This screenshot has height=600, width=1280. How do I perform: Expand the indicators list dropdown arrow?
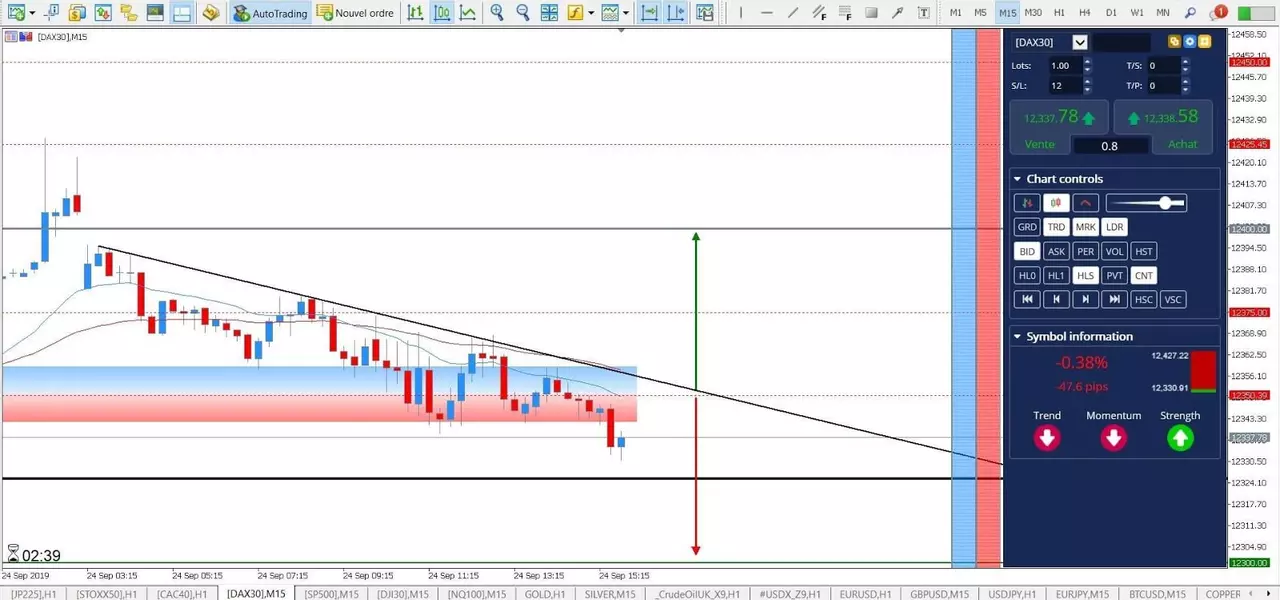(x=591, y=13)
